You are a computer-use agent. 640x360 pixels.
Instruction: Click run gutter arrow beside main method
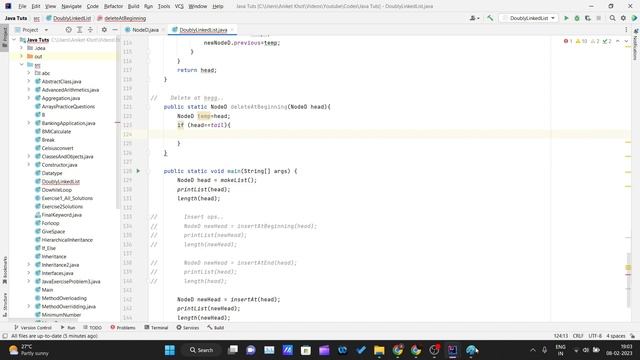pos(138,171)
